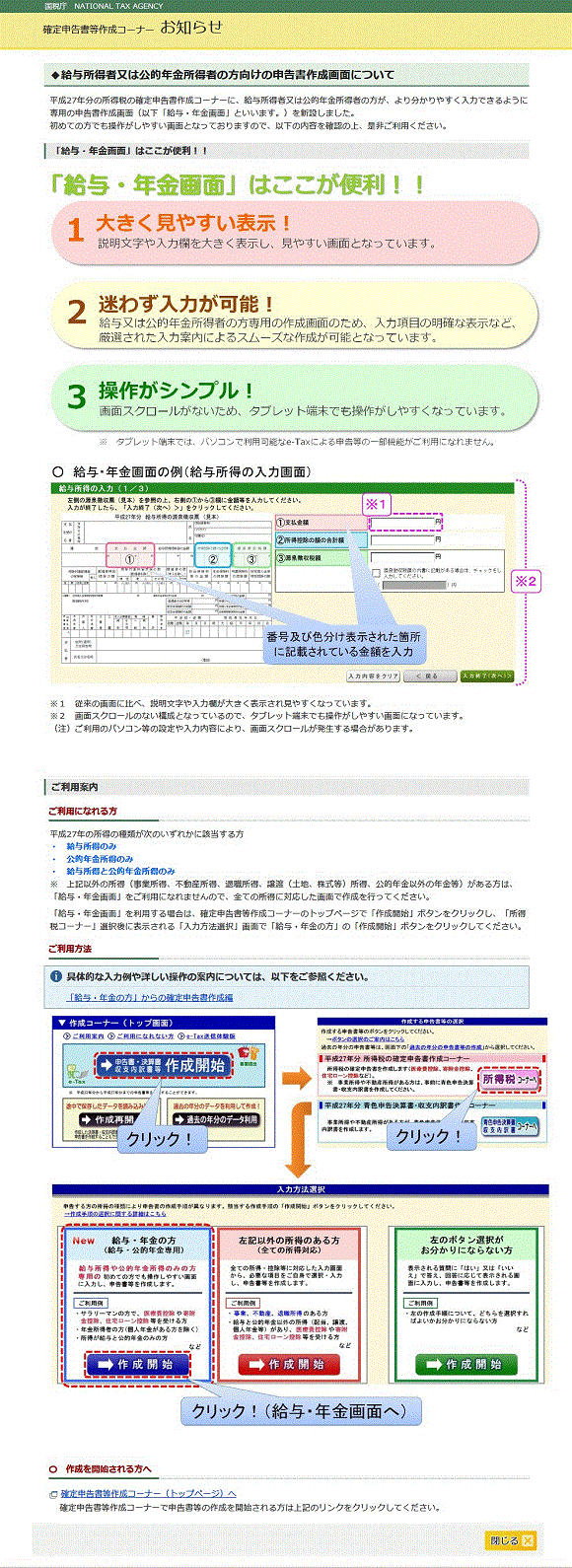Click the 所得税コーナーへ button

pos(510,1079)
